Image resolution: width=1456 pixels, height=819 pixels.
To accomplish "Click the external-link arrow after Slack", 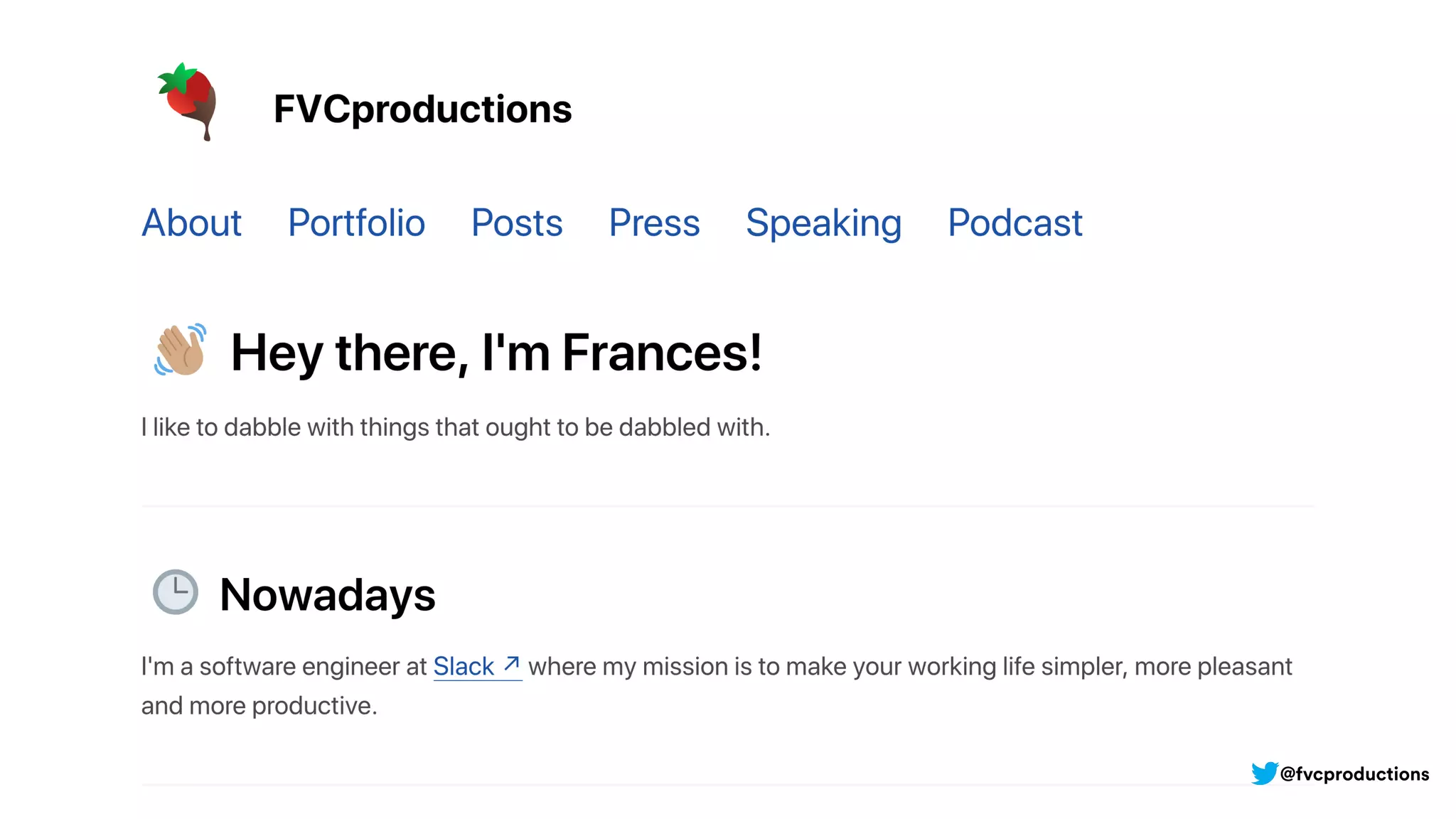I will pyautogui.click(x=512, y=665).
